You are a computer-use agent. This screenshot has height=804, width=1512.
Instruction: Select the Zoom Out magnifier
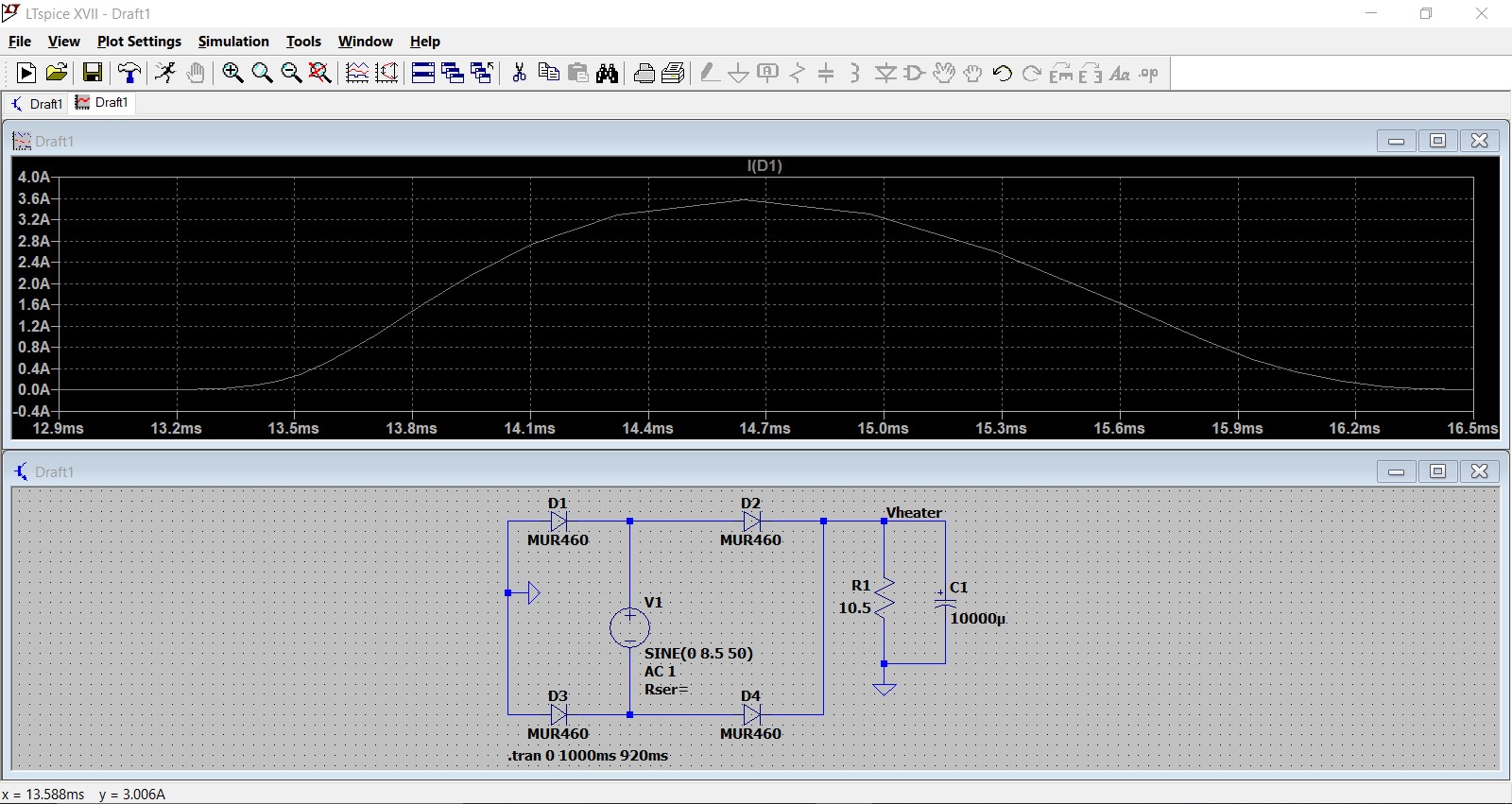[x=291, y=73]
